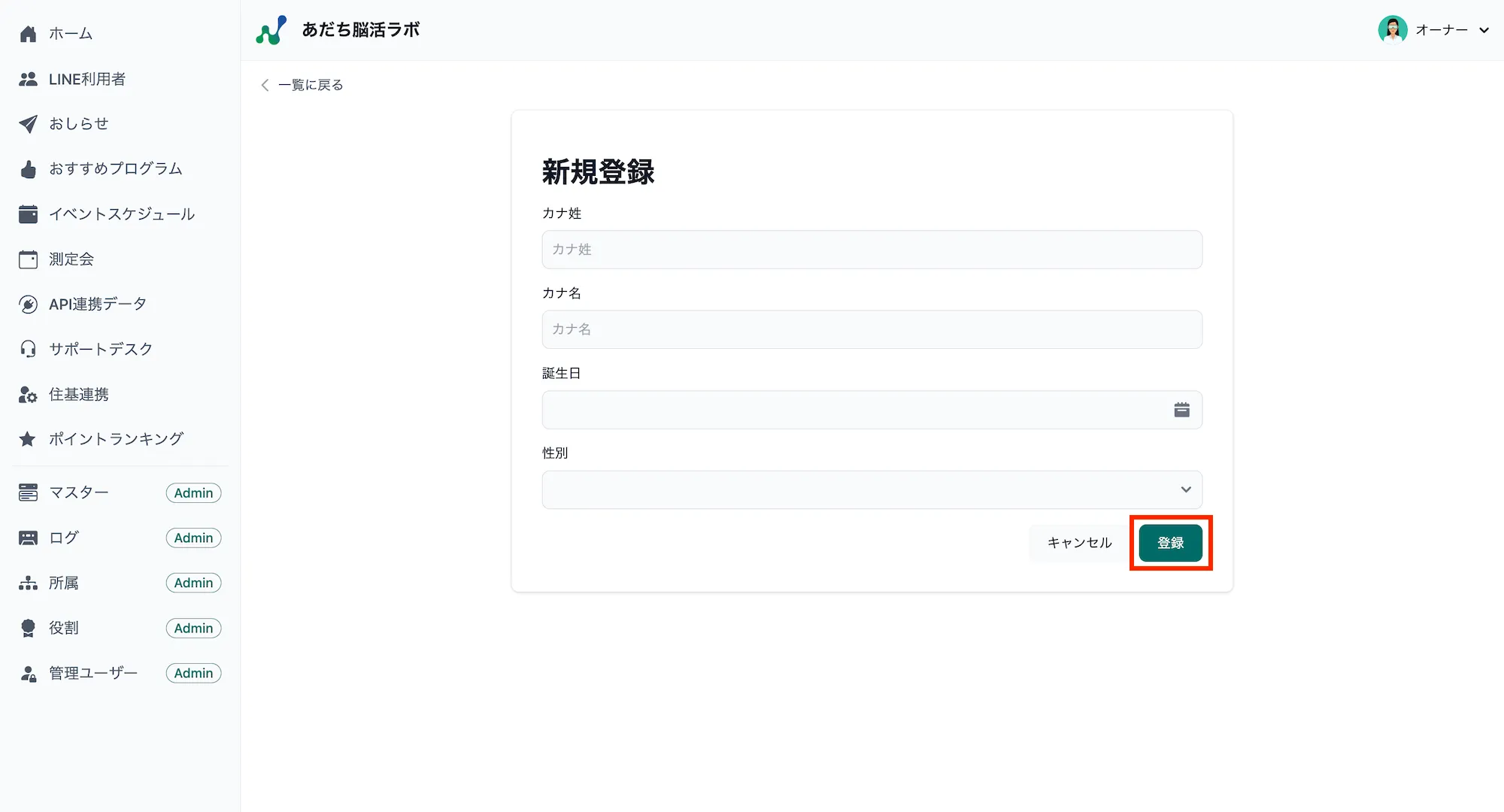
Task: Open the 所属 Admin page
Action: click(63, 582)
